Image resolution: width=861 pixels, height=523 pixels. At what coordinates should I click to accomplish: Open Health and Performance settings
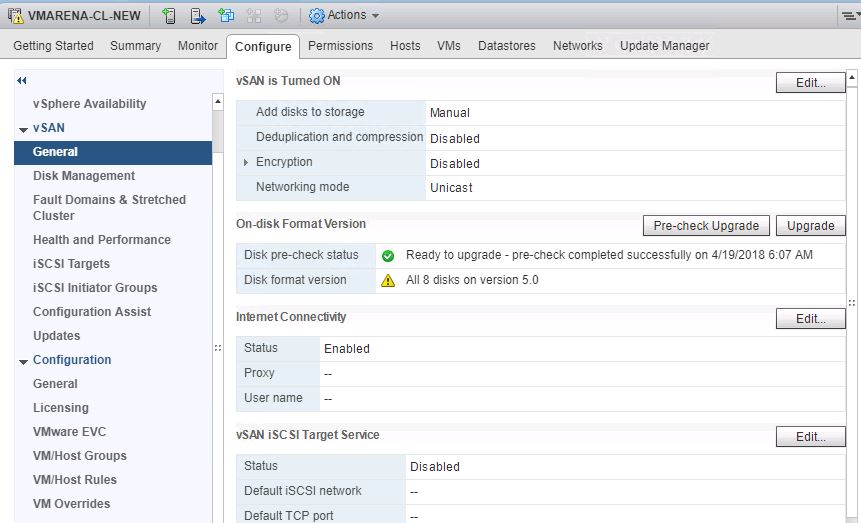click(x=102, y=240)
